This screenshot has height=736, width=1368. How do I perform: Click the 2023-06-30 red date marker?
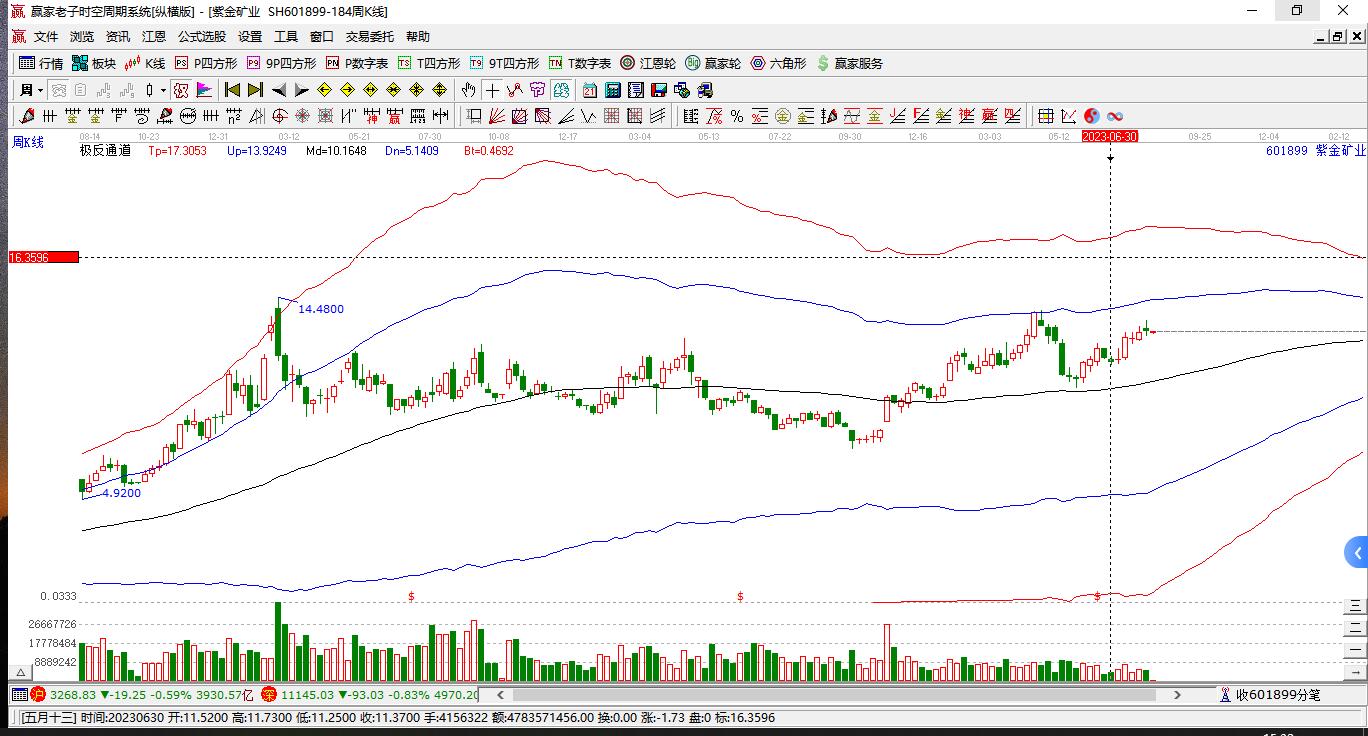[x=1110, y=136]
